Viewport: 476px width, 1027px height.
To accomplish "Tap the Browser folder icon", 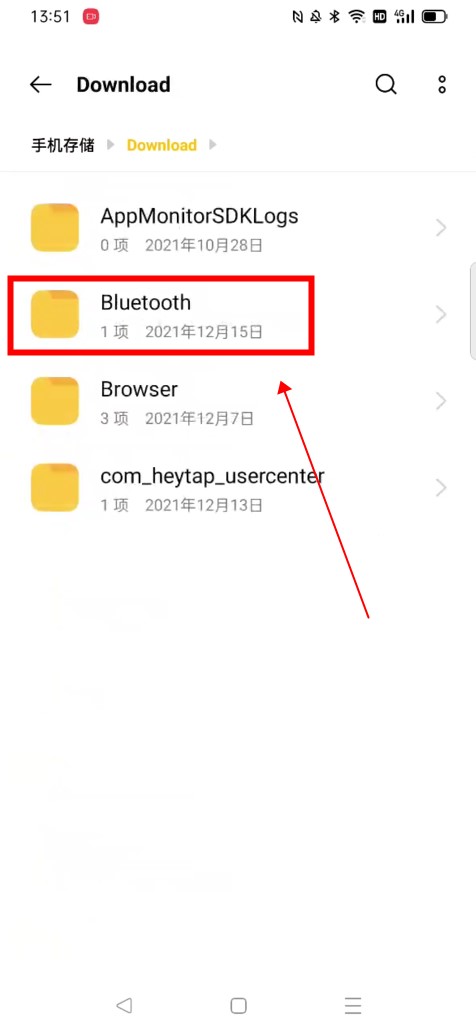I will pyautogui.click(x=55, y=401).
